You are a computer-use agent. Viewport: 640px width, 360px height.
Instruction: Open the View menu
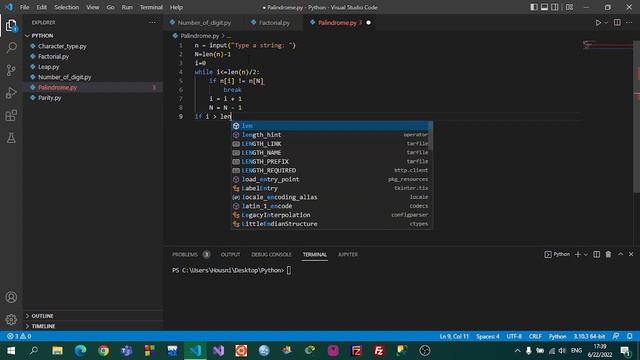93,7
